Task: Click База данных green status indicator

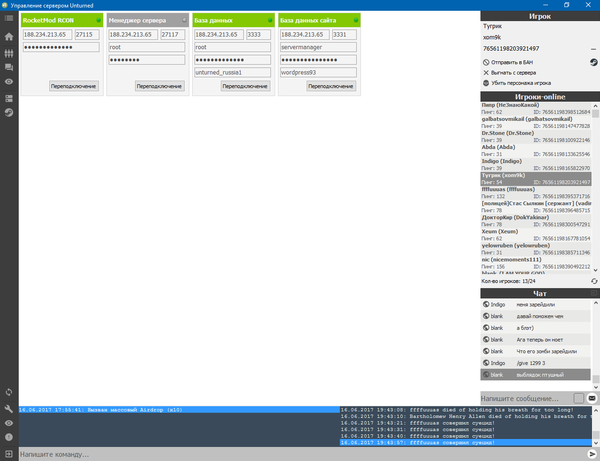Action: pos(270,20)
